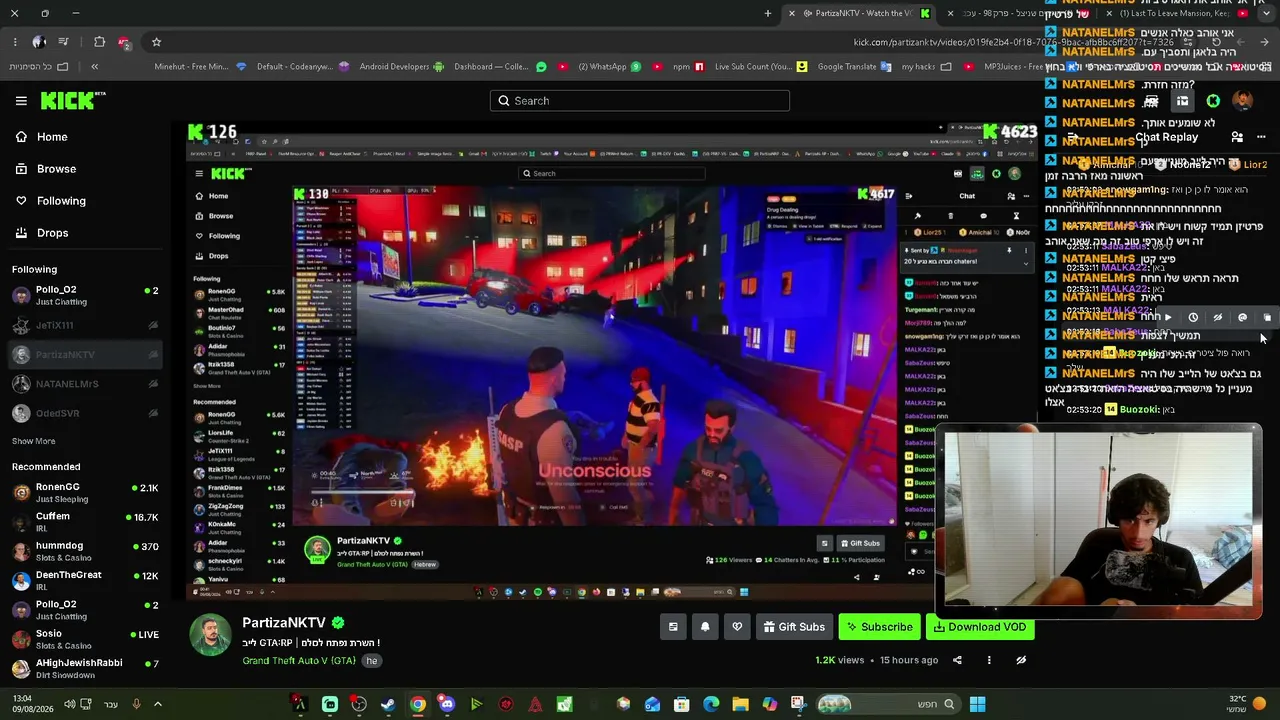
Task: Open browser extensions puzzle icon
Action: tap(99, 42)
